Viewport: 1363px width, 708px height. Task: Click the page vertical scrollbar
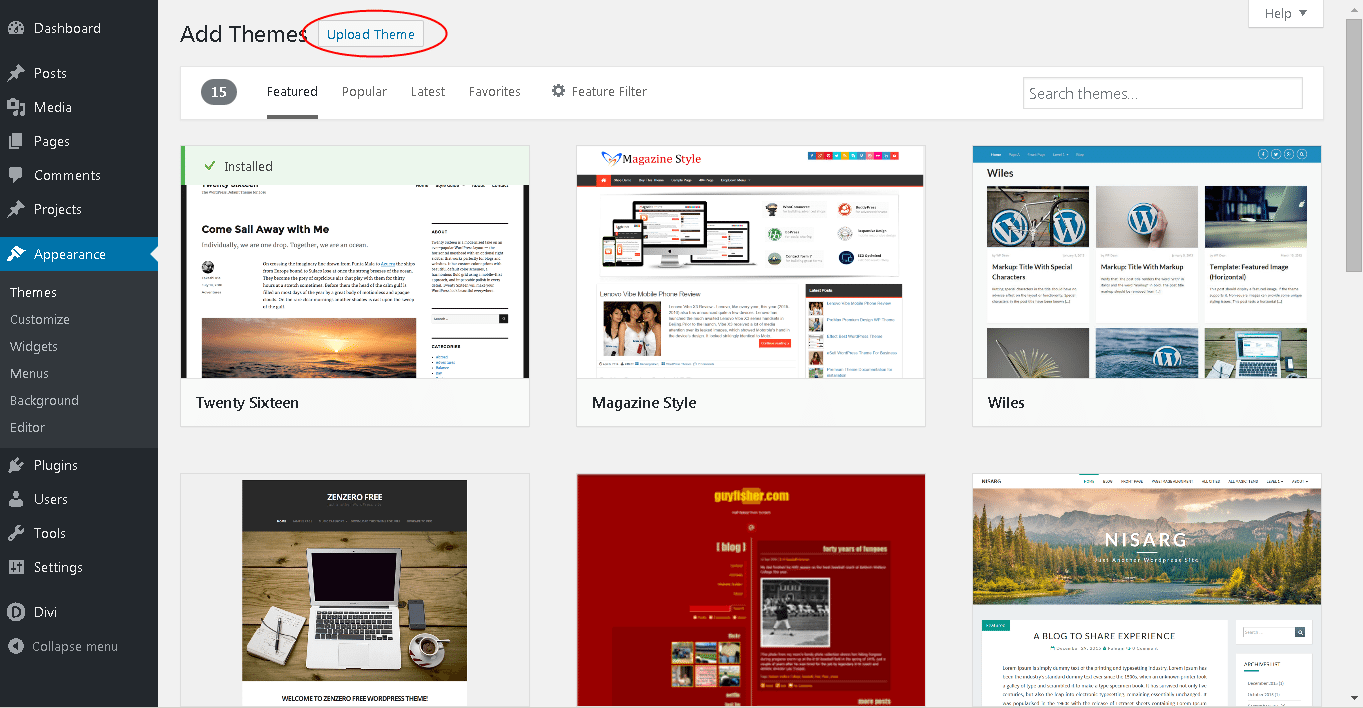click(x=1354, y=146)
